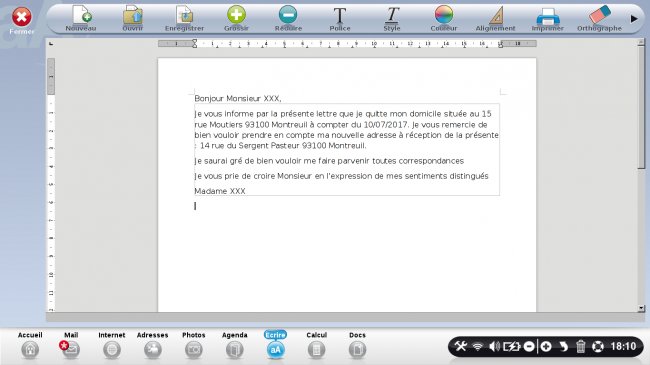Open the Docs file manager
The width and height of the screenshot is (650, 365).
[357, 345]
